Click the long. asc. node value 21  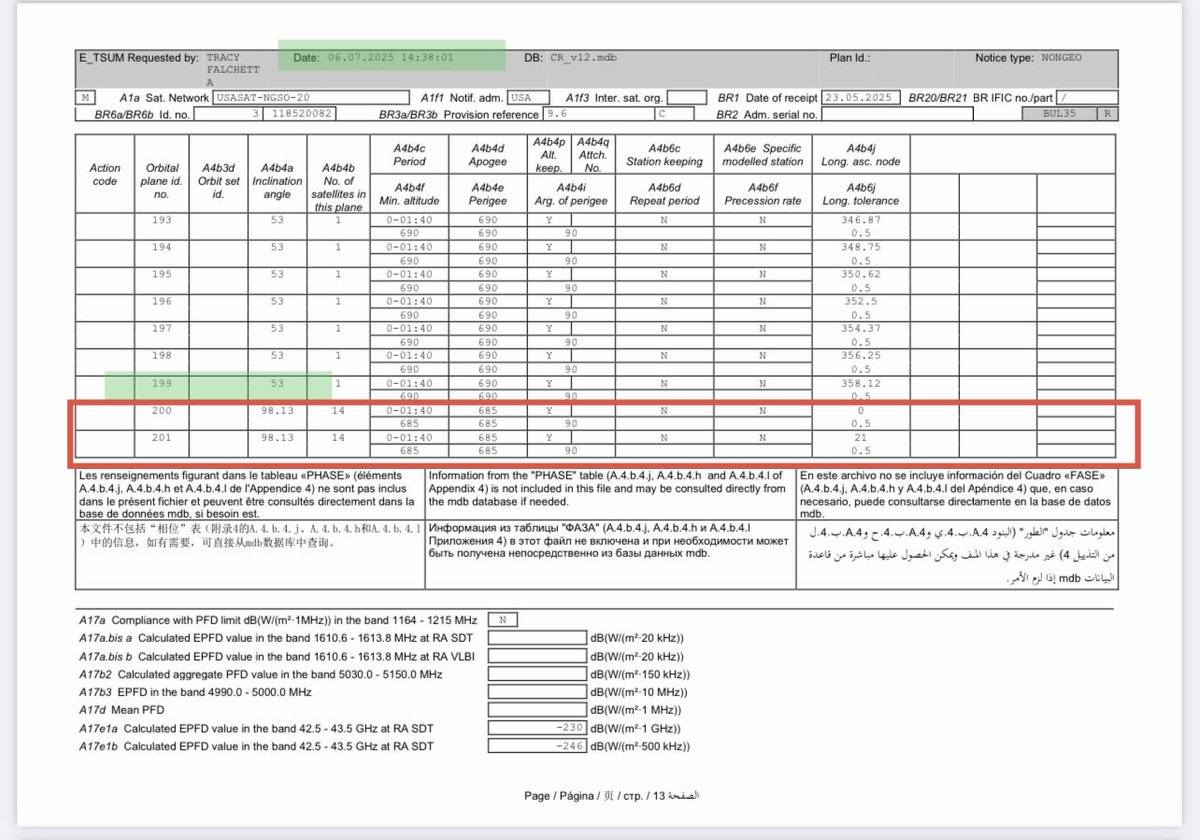(861, 437)
